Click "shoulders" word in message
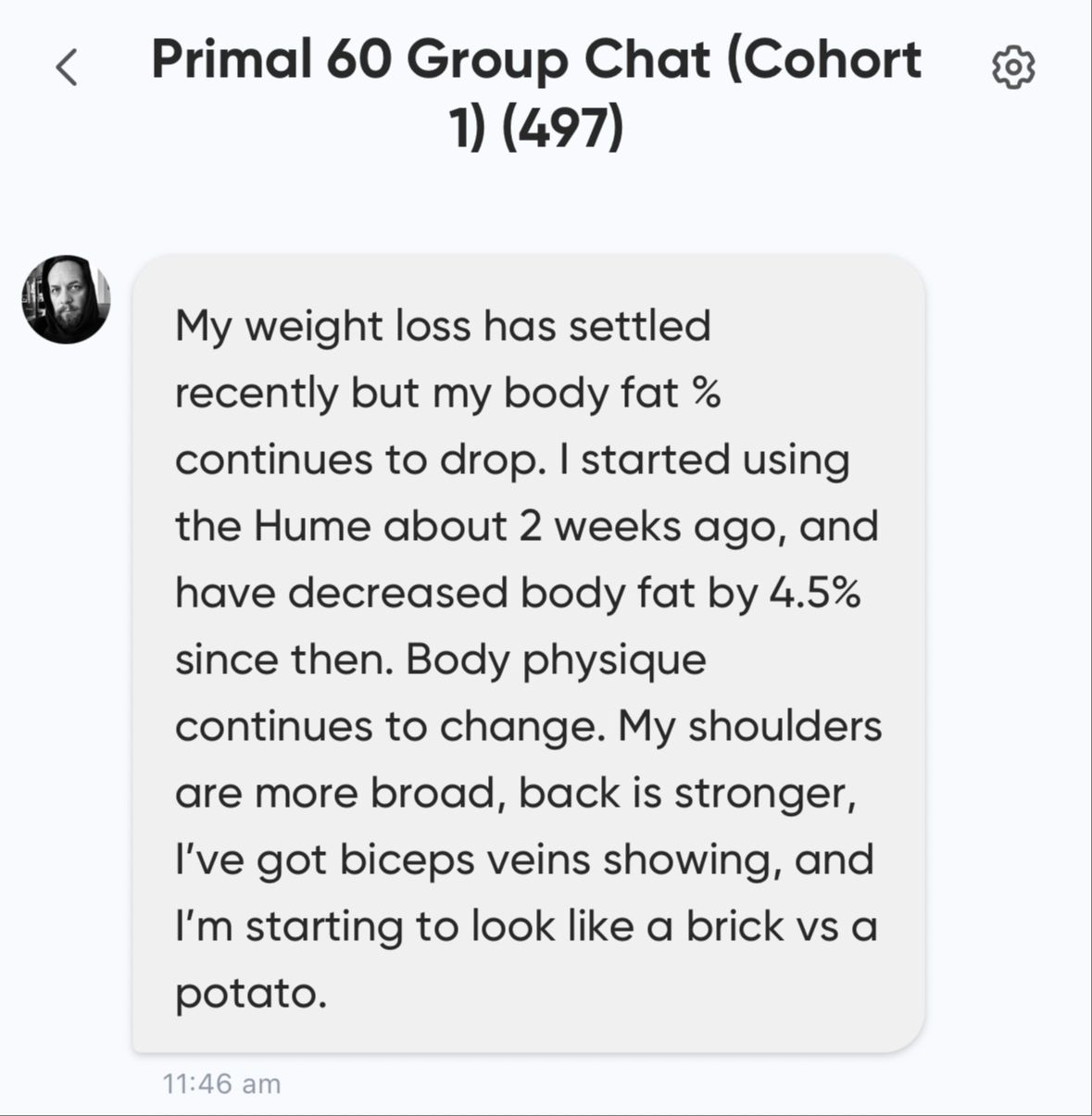This screenshot has height=1116, width=1092. pos(784,726)
